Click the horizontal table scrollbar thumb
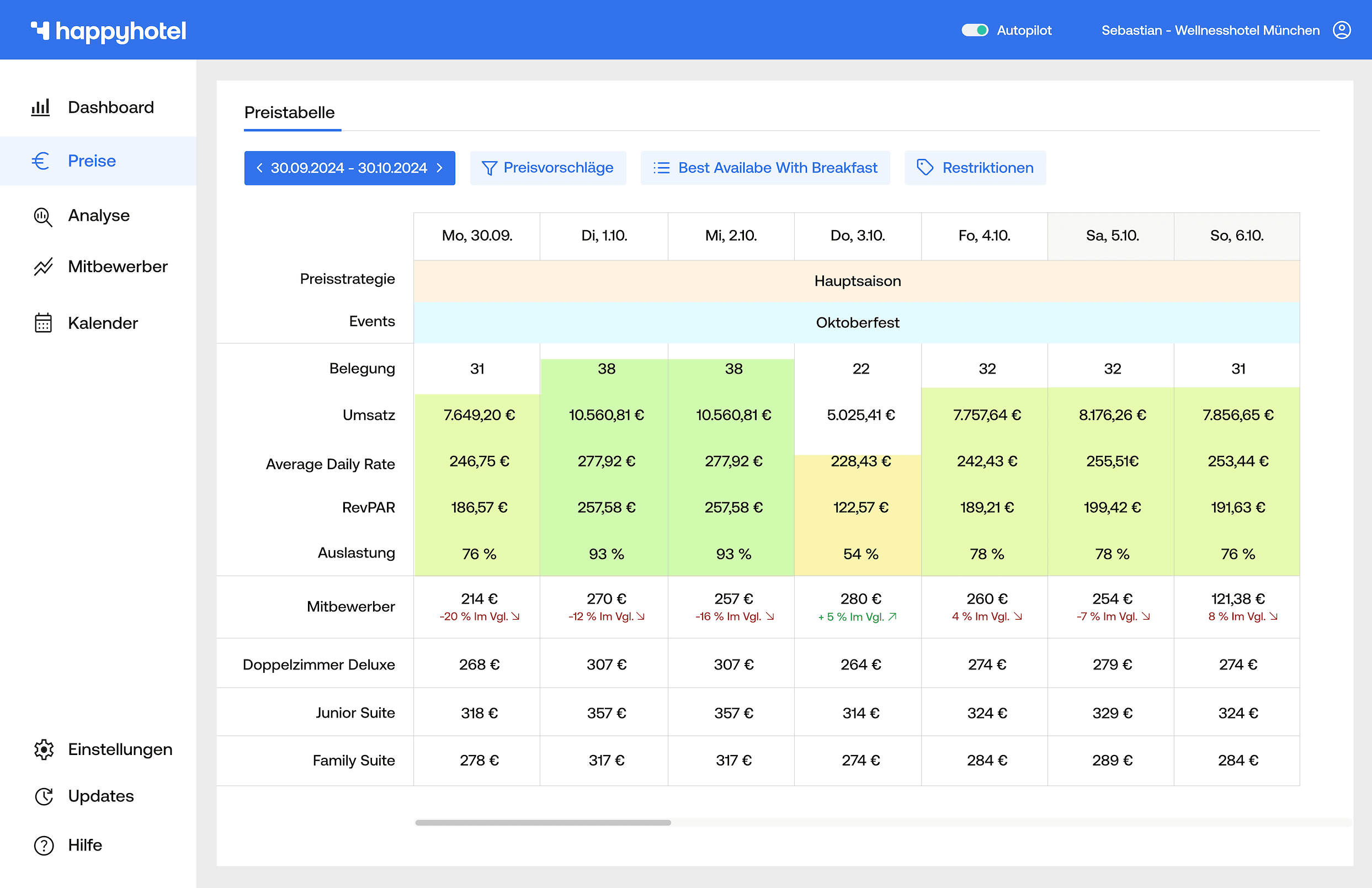 coord(543,822)
